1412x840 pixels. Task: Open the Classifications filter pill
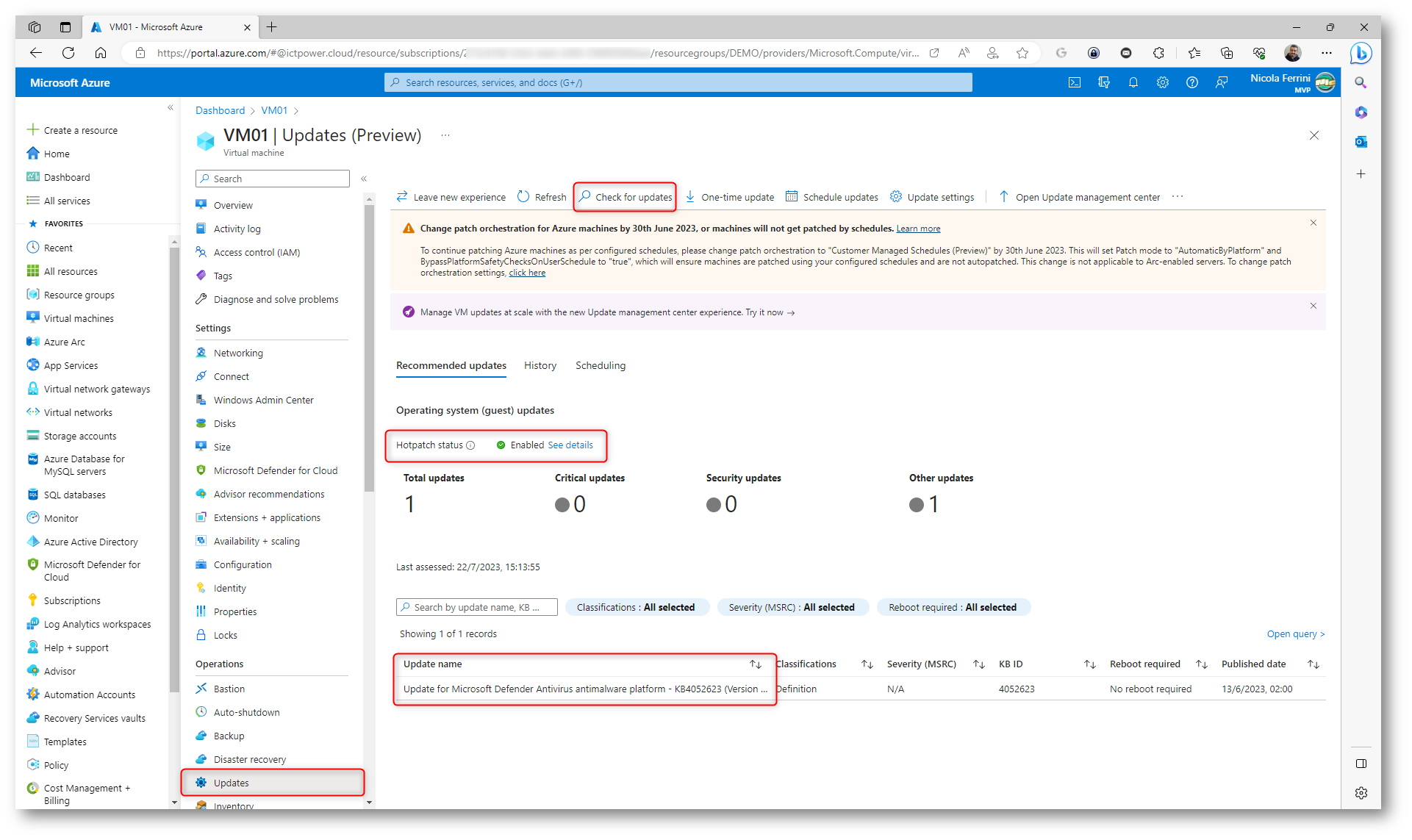637,608
